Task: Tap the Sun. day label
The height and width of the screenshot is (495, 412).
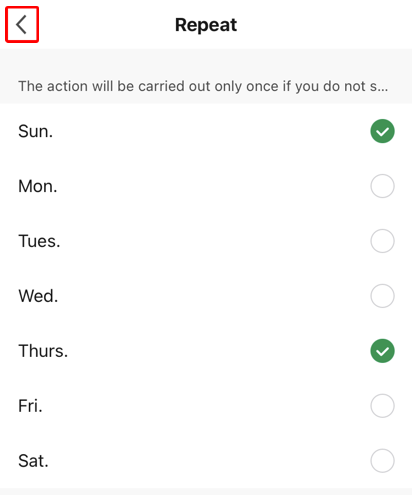Action: click(35, 131)
